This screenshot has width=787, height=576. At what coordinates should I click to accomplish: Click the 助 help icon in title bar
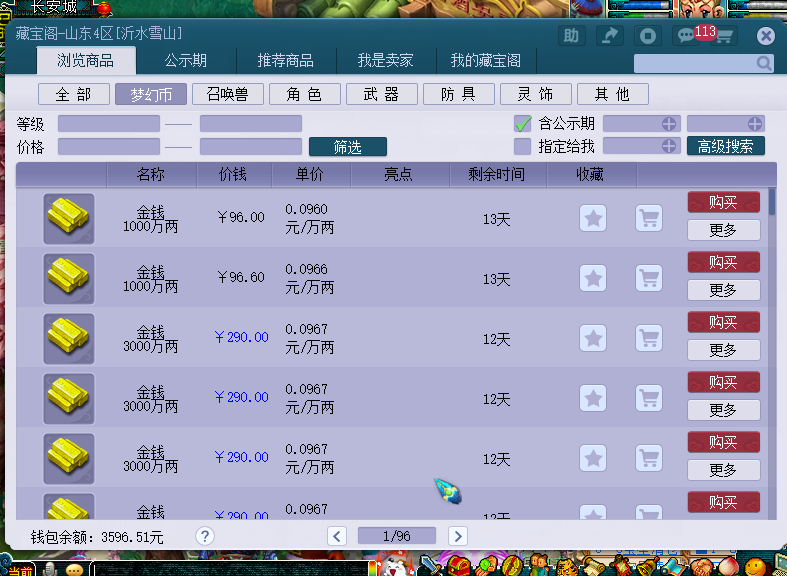coord(571,36)
